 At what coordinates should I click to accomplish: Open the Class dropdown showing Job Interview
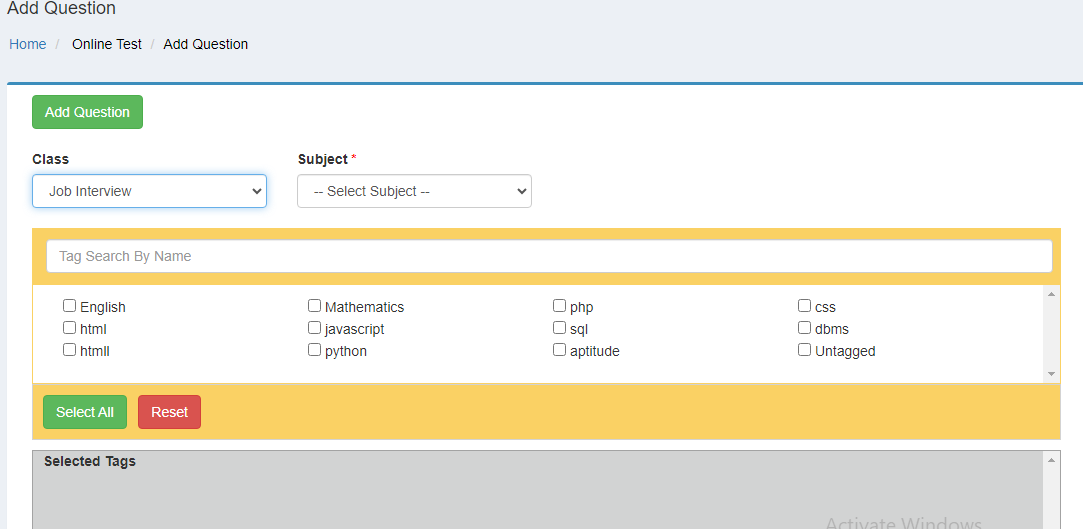pyautogui.click(x=149, y=191)
